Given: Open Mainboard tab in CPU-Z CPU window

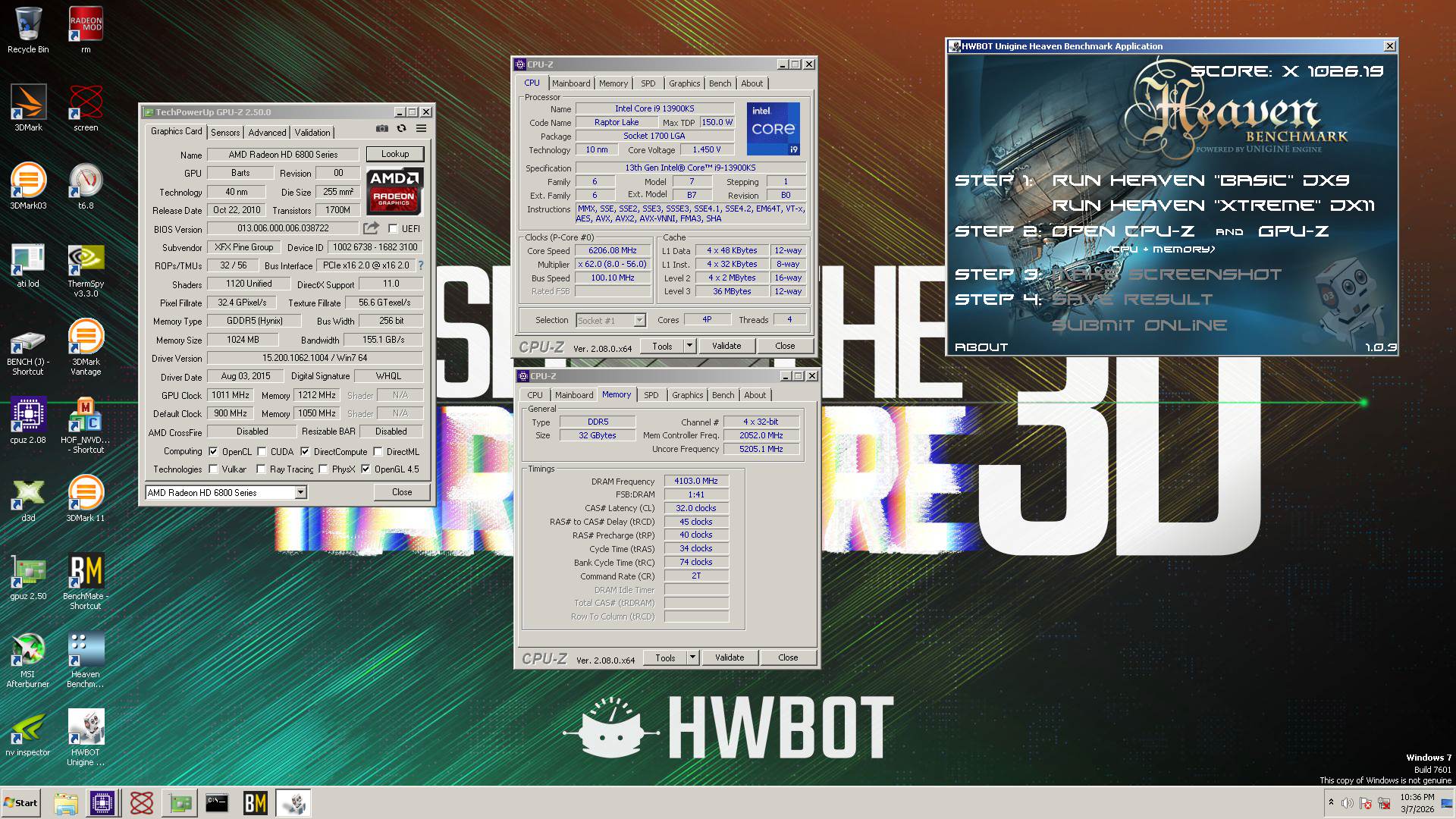Looking at the screenshot, I should [x=571, y=83].
